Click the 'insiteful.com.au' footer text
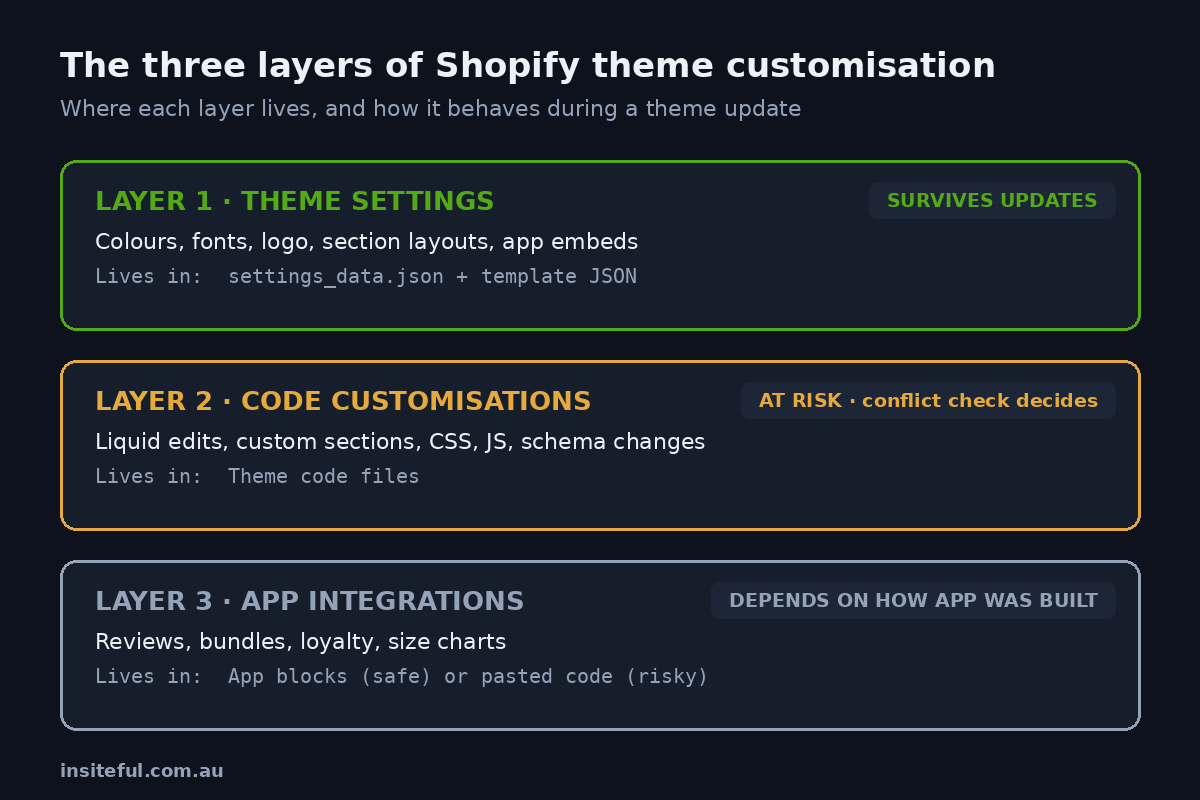The height and width of the screenshot is (800, 1200). point(142,771)
